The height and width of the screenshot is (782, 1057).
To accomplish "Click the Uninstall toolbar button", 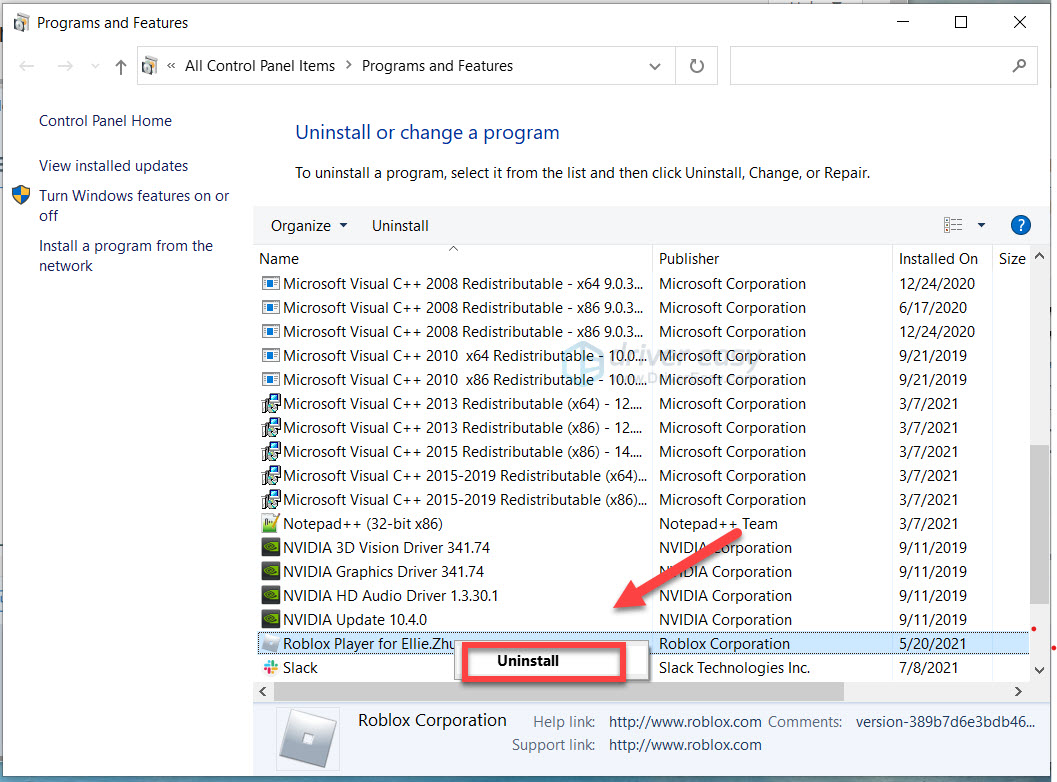I will point(400,226).
